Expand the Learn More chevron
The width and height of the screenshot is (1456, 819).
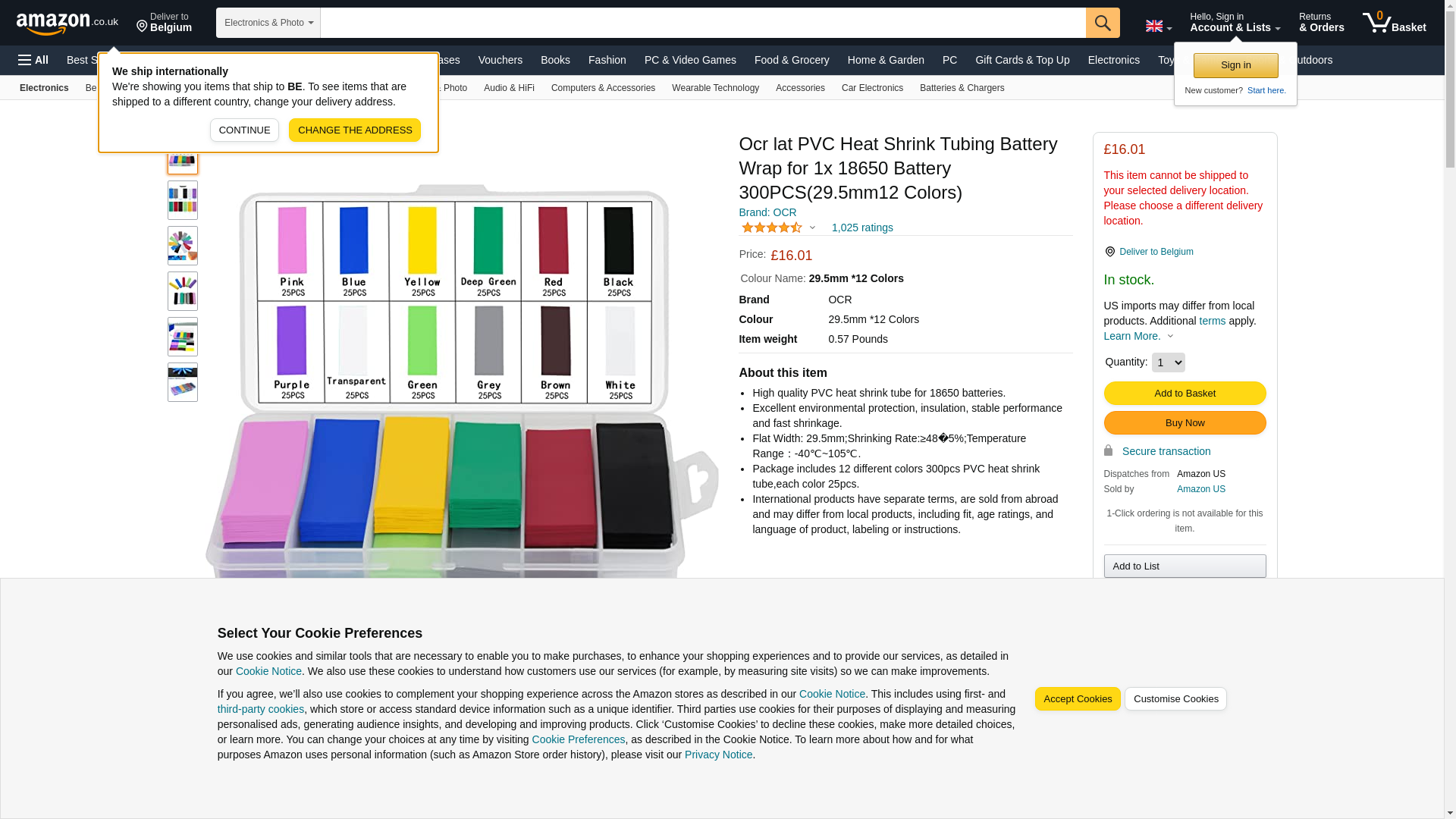click(x=1170, y=336)
